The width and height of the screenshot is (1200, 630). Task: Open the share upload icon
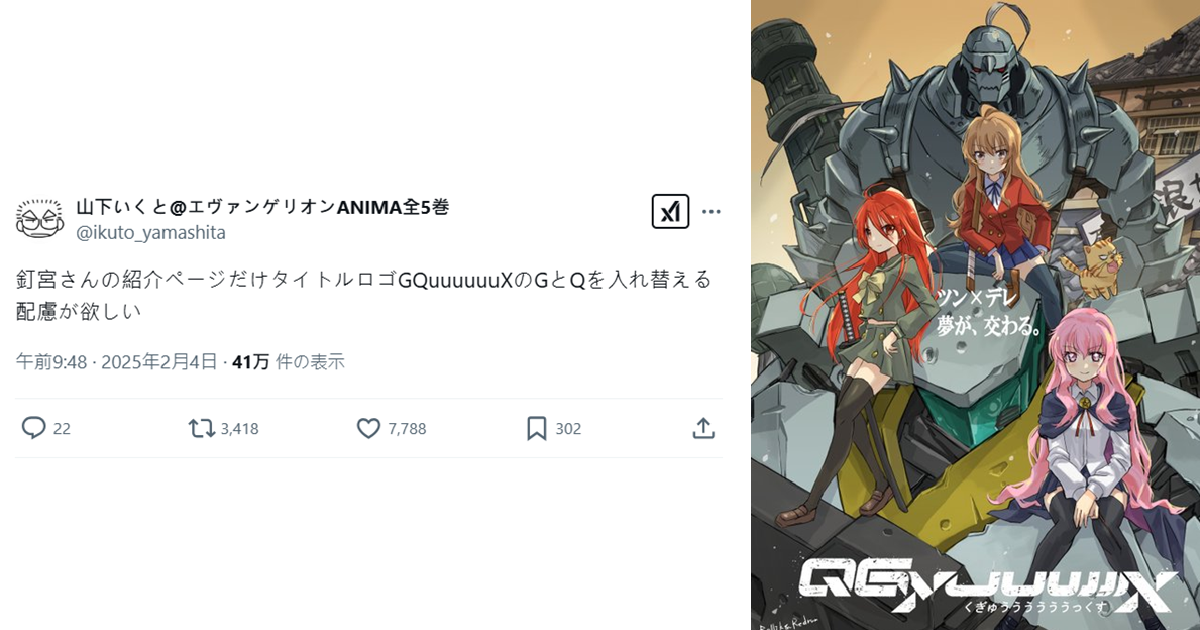click(703, 428)
